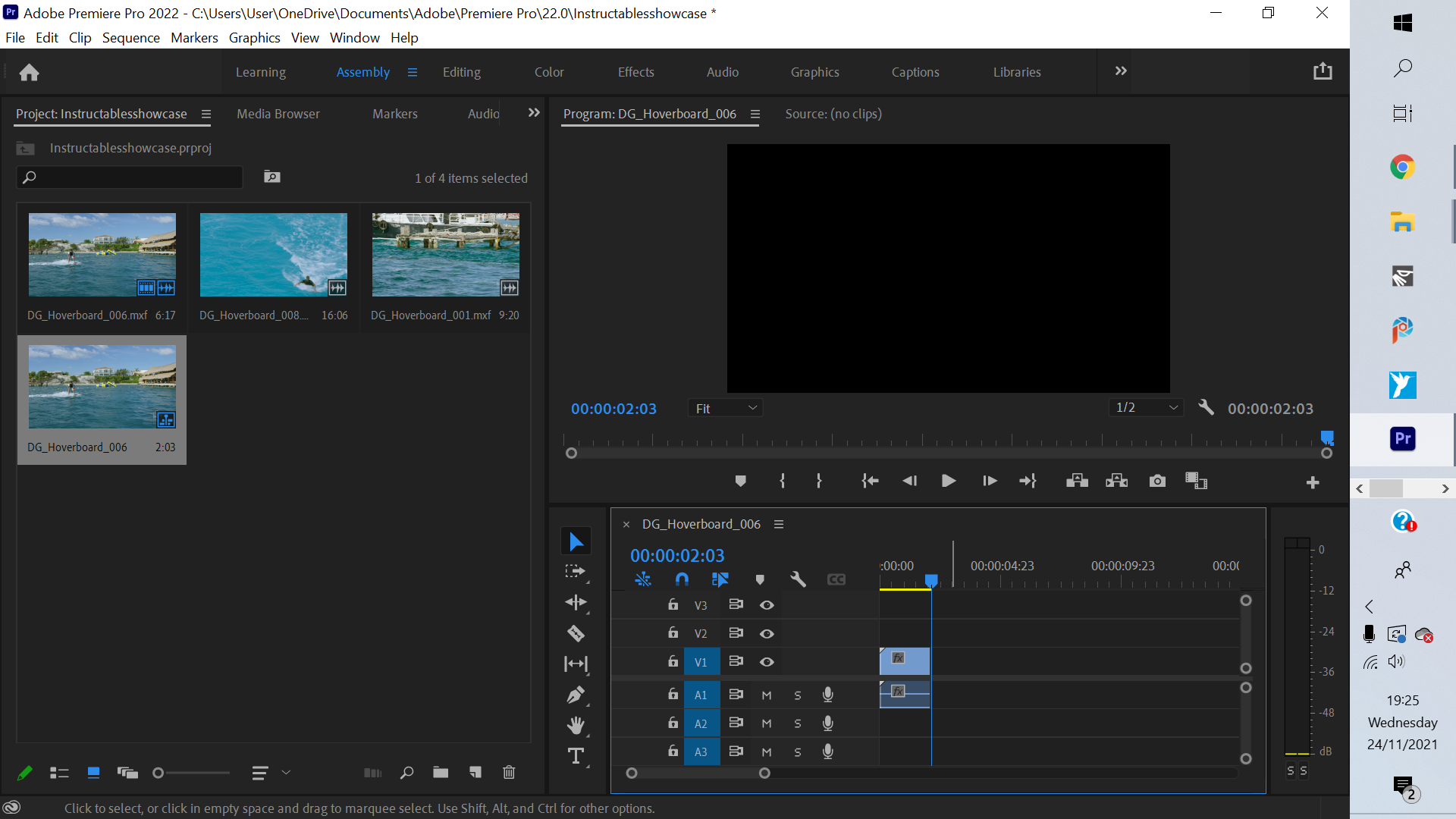The image size is (1456, 819).
Task: Export frame with camera icon
Action: 1157,481
